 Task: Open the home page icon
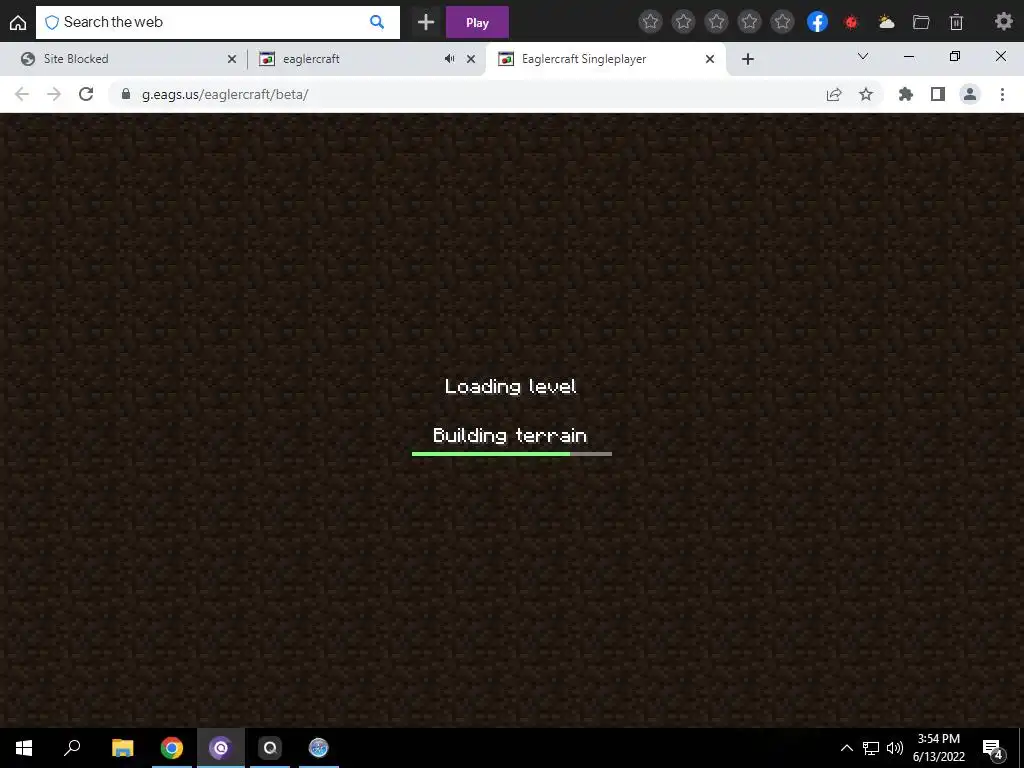pyautogui.click(x=18, y=23)
